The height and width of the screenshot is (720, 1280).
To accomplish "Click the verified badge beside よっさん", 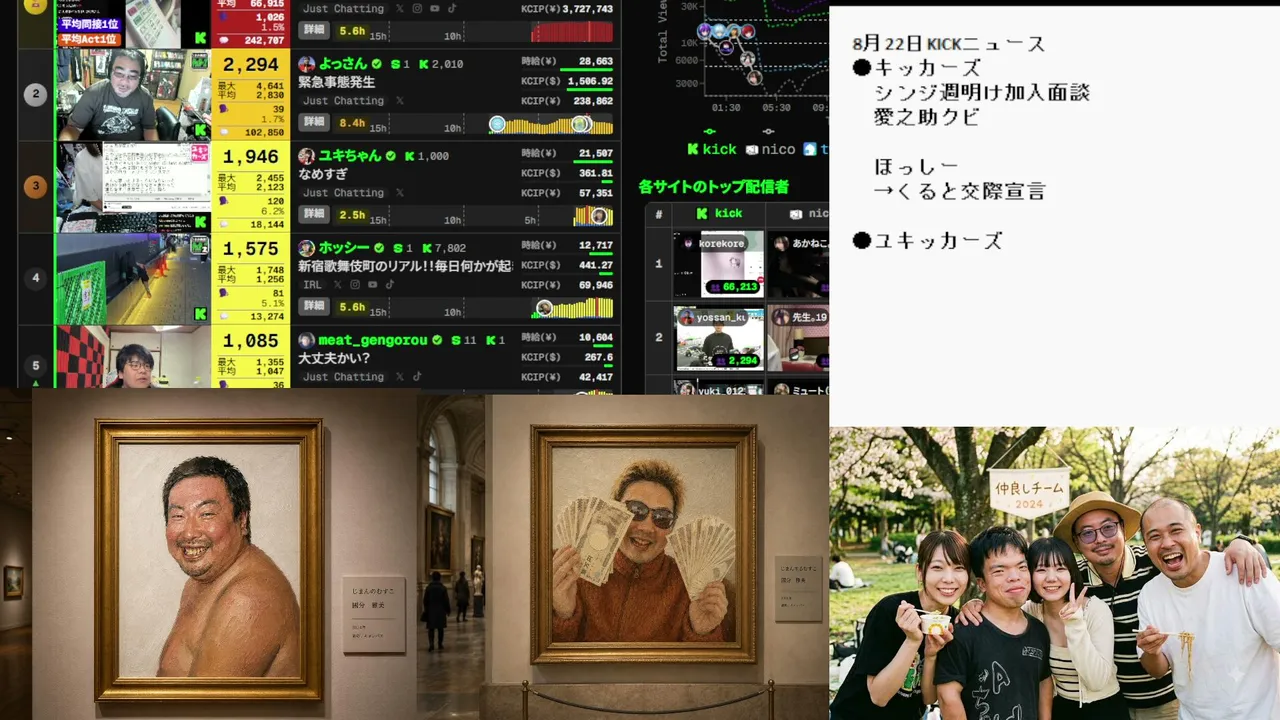I will point(379,64).
